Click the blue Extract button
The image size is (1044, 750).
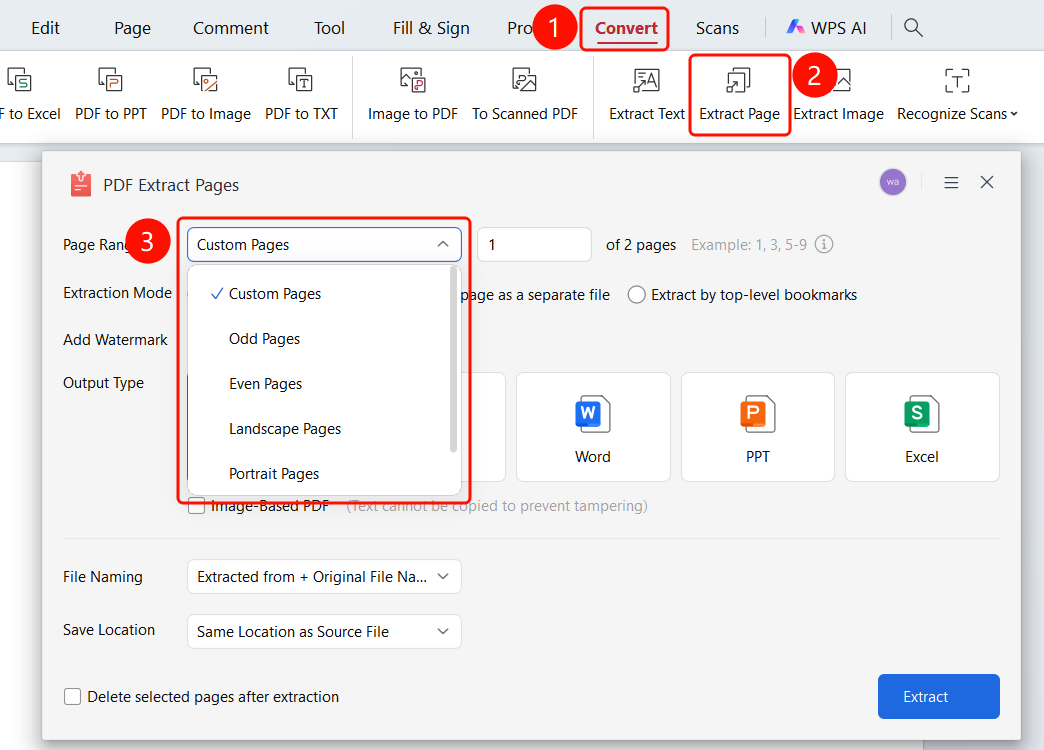point(939,697)
